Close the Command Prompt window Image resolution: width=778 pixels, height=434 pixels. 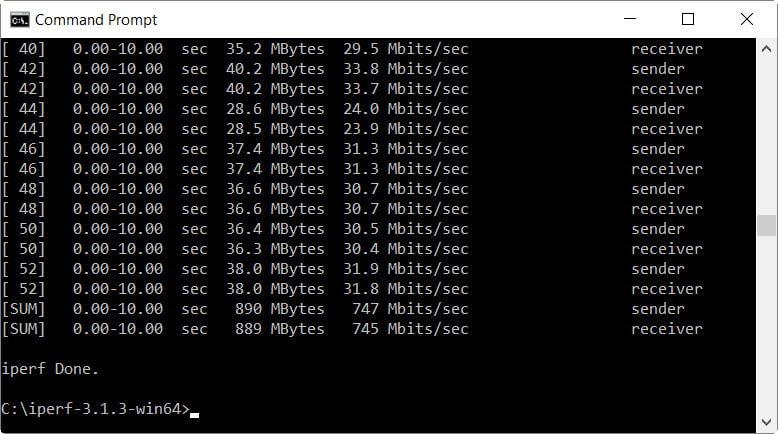747,19
